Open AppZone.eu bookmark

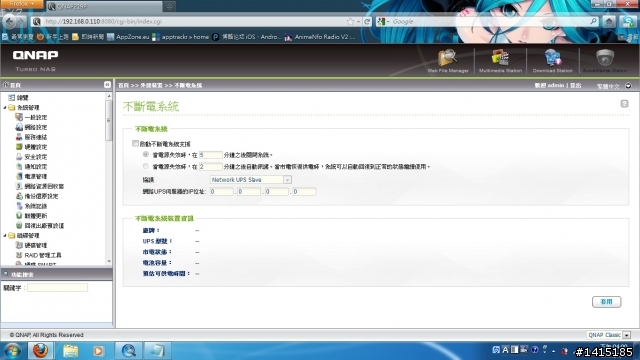click(x=128, y=37)
